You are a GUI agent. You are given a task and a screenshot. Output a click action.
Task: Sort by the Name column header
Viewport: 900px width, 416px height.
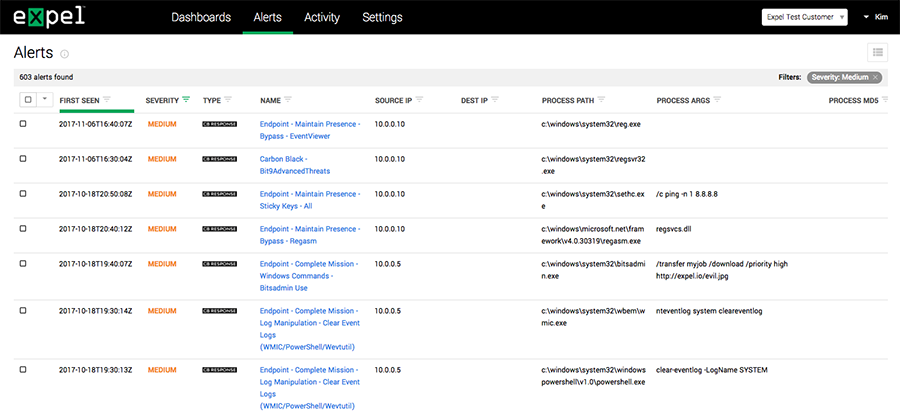tap(270, 100)
